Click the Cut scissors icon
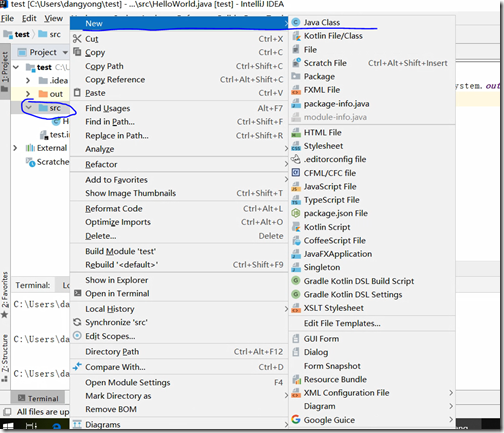The width and height of the screenshot is (504, 433). [x=77, y=39]
